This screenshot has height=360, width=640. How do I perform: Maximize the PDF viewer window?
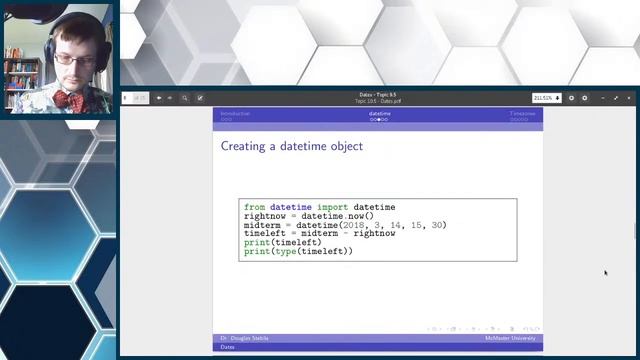coord(616,98)
